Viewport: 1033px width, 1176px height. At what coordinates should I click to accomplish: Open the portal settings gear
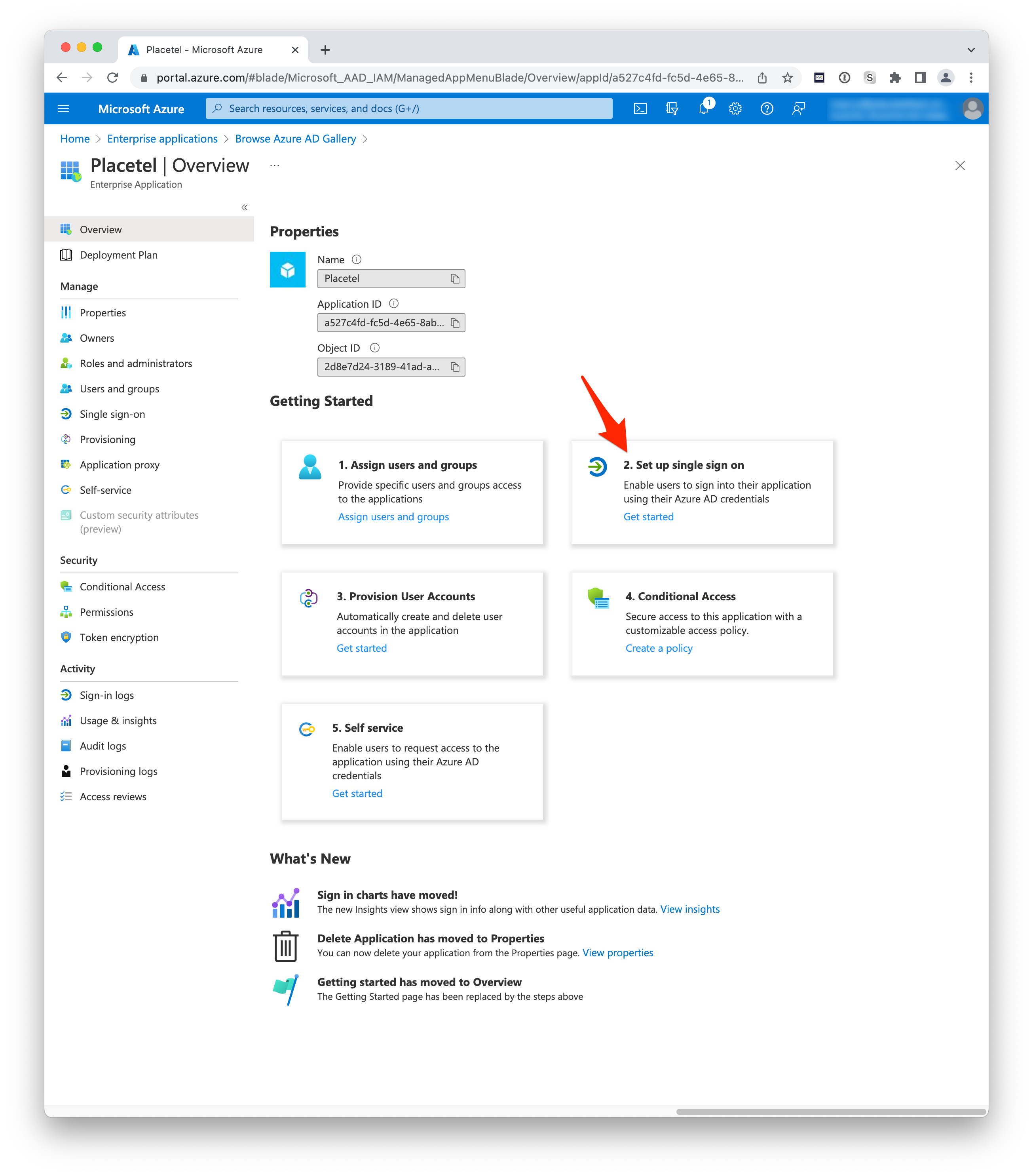click(735, 109)
